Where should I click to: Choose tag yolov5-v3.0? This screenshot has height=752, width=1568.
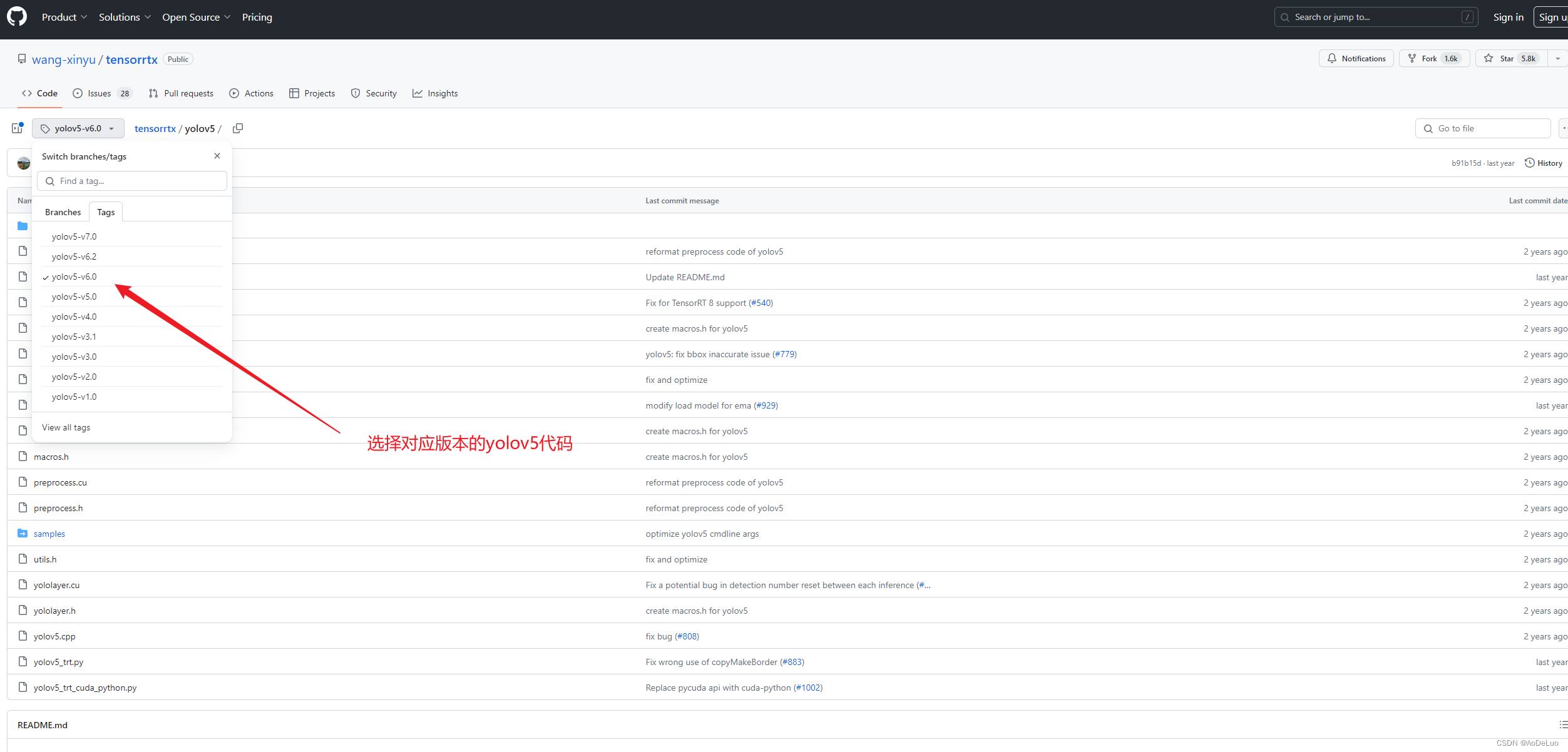point(132,357)
